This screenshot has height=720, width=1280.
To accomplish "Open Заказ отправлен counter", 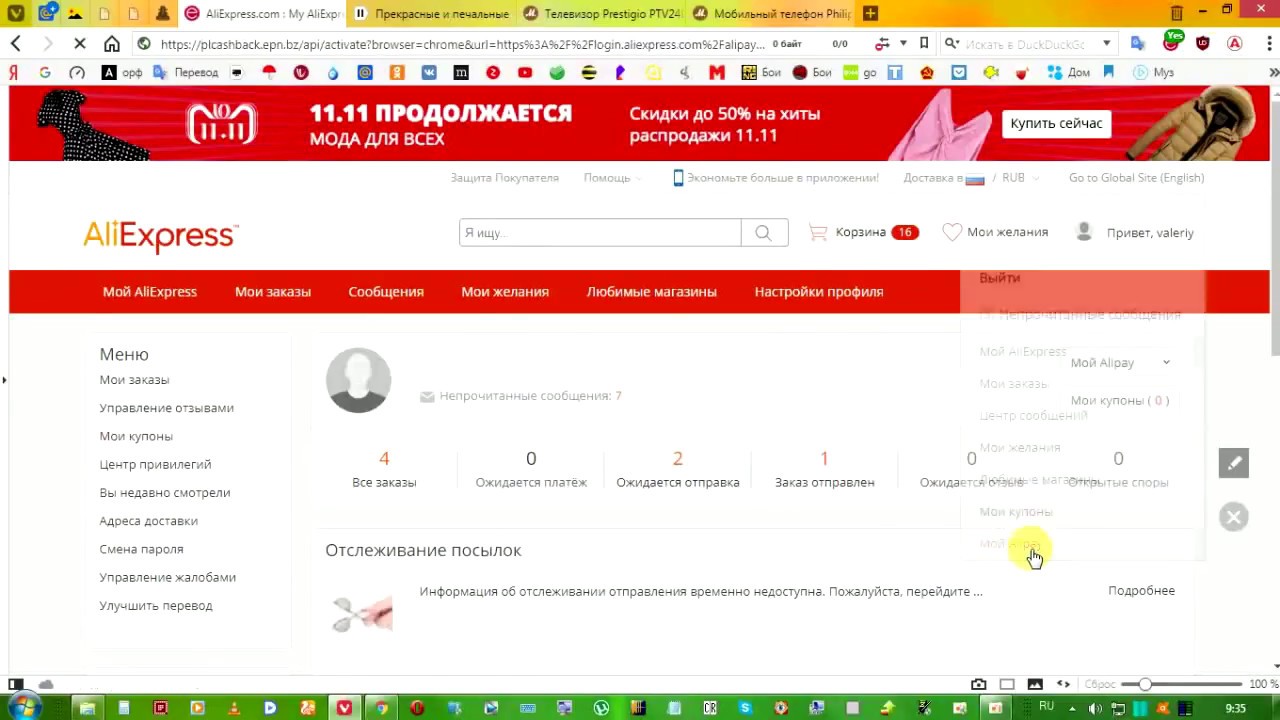I will [824, 469].
